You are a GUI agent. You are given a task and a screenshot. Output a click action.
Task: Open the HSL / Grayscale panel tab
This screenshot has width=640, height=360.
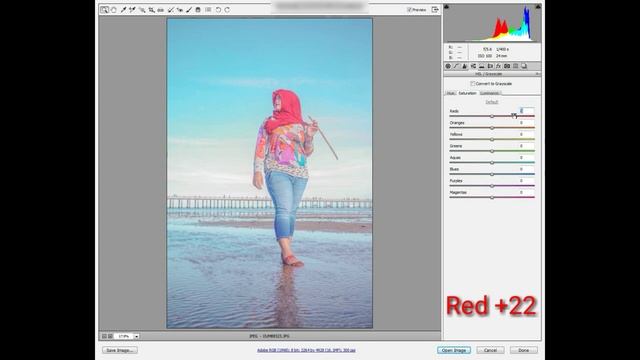(x=473, y=66)
